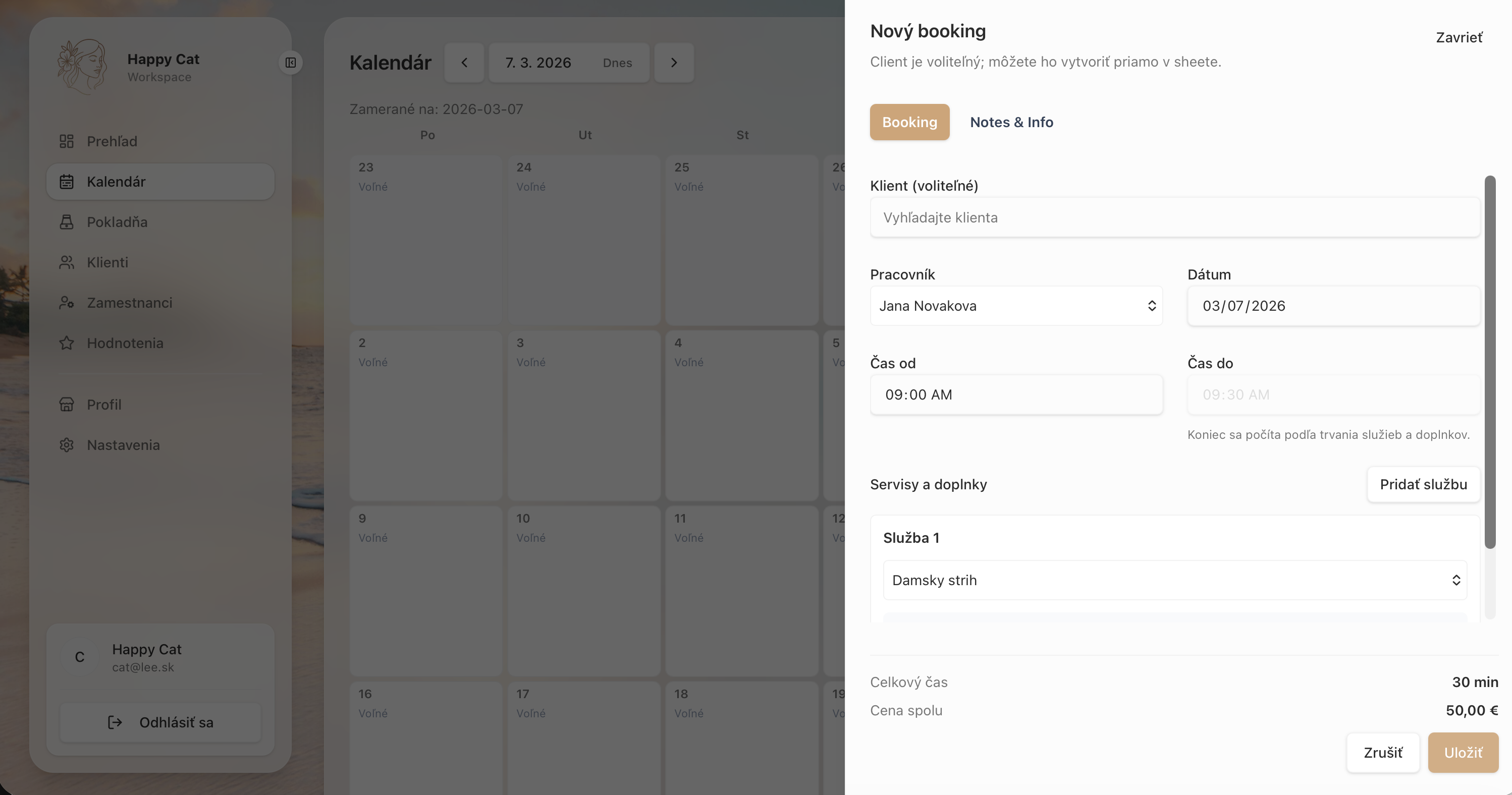The image size is (1512, 795).
Task: Change service in the Damsky strih dropdown
Action: tap(1174, 580)
